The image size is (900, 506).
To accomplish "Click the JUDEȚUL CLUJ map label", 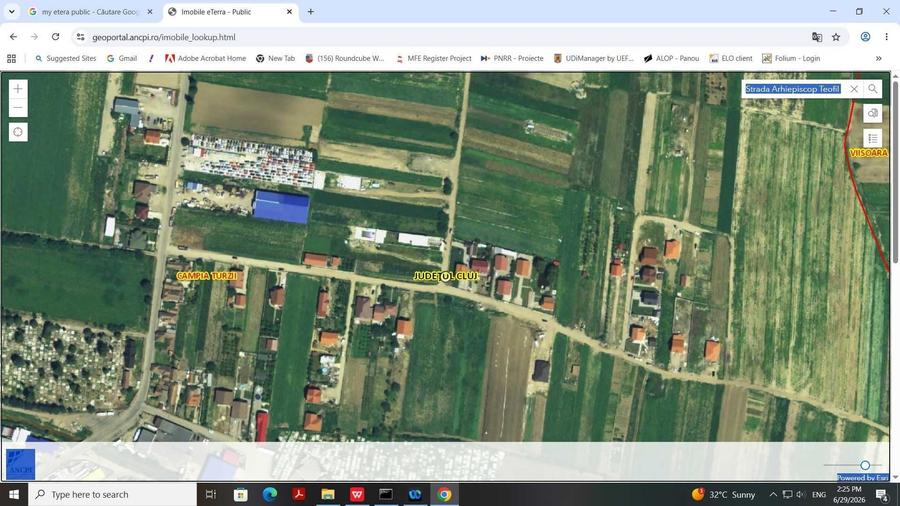I will [445, 276].
